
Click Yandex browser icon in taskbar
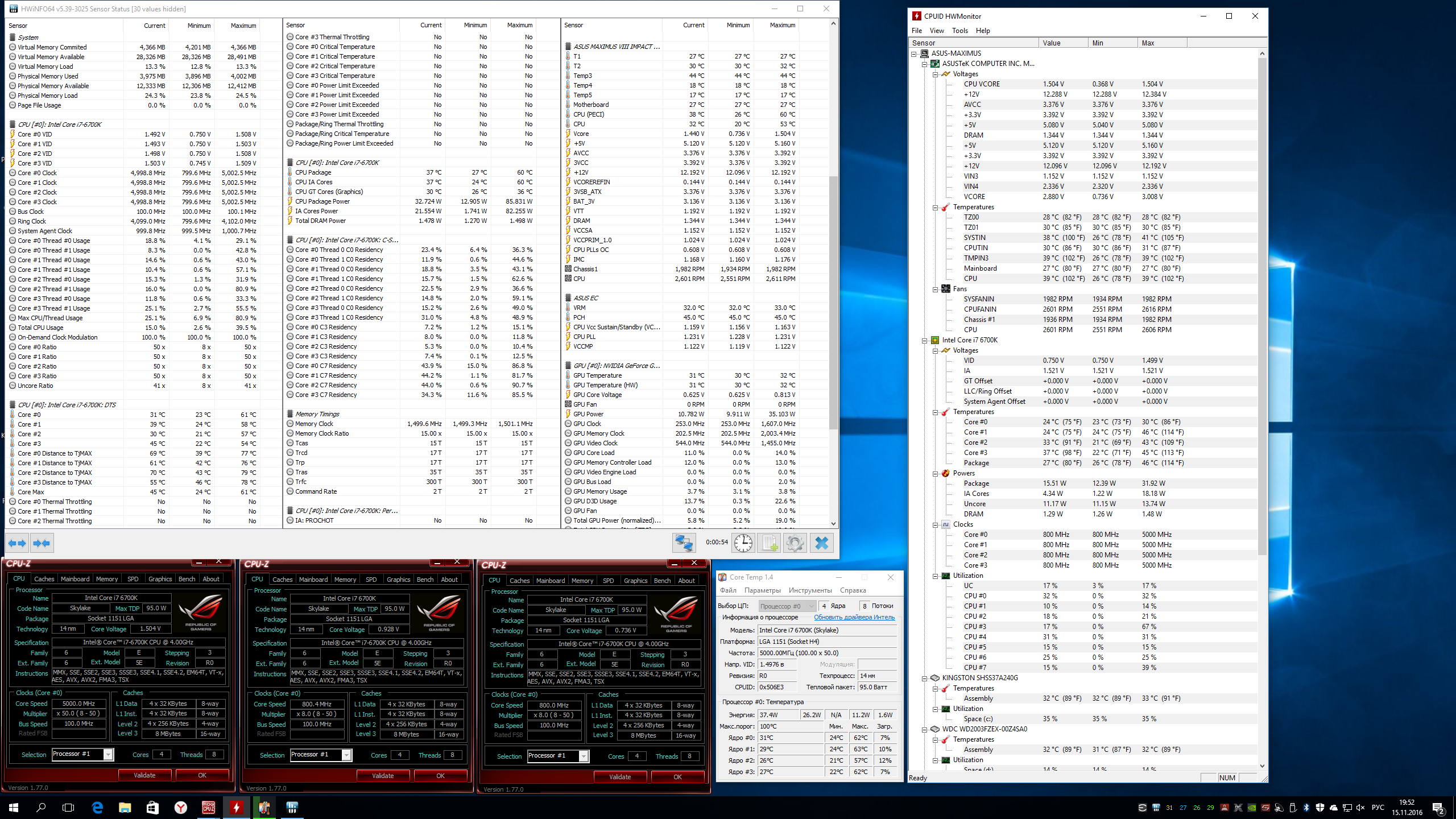point(180,807)
